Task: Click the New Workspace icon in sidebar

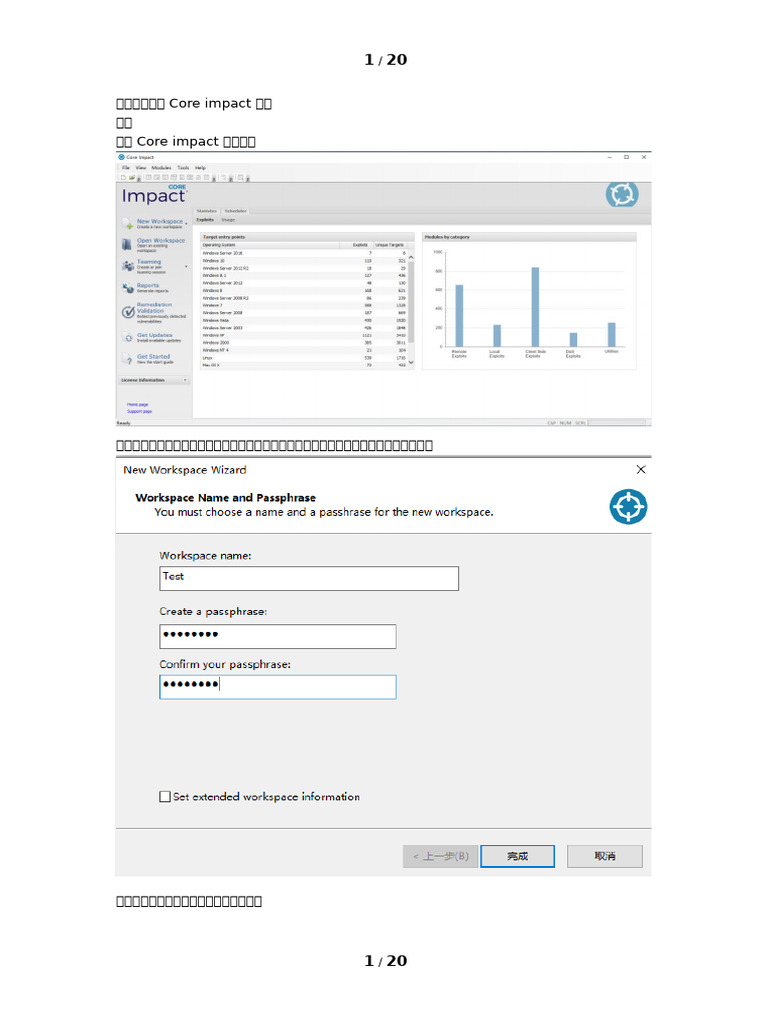Action: click(127, 223)
